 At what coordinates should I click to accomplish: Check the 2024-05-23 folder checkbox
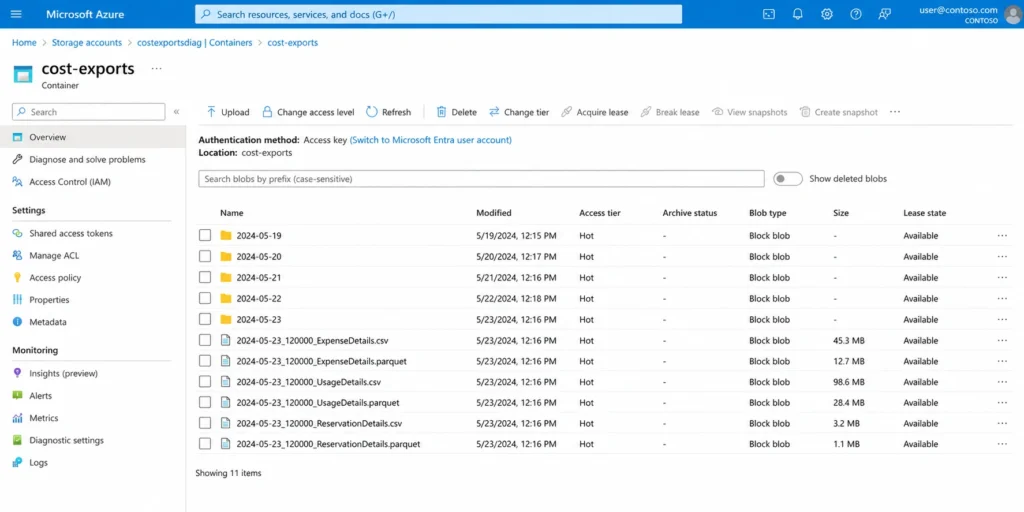205,319
